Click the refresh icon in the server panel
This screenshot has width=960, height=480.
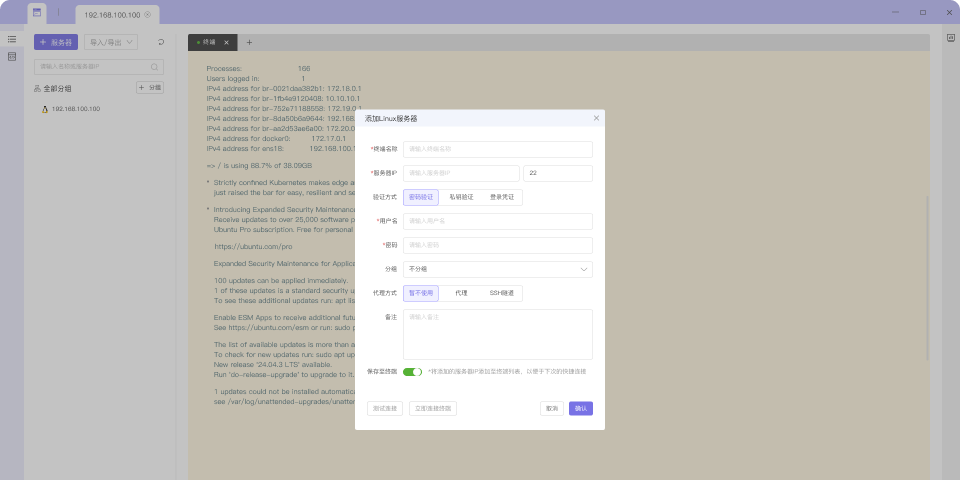161,42
